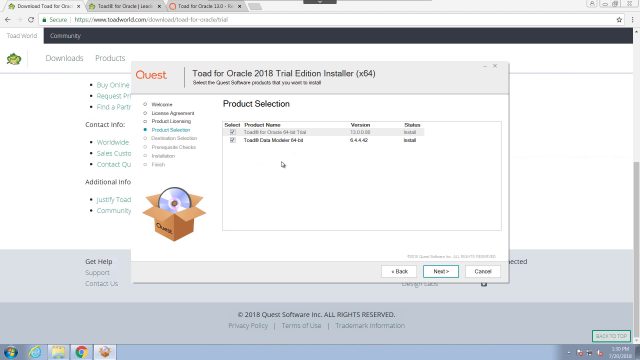Click the Quest logo in installer
The height and width of the screenshot is (360, 640).
point(151,75)
